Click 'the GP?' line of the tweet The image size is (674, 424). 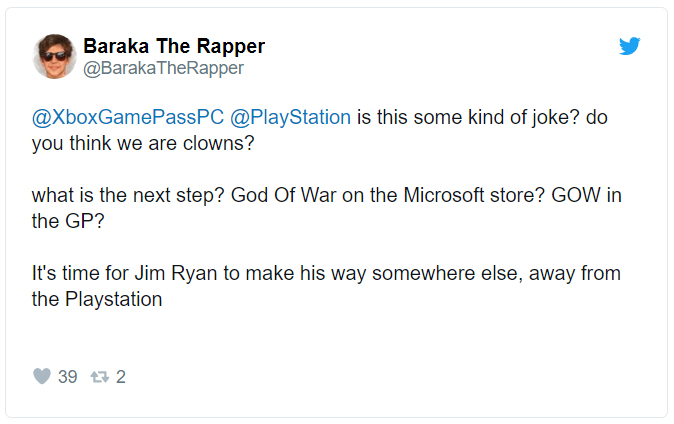click(68, 221)
